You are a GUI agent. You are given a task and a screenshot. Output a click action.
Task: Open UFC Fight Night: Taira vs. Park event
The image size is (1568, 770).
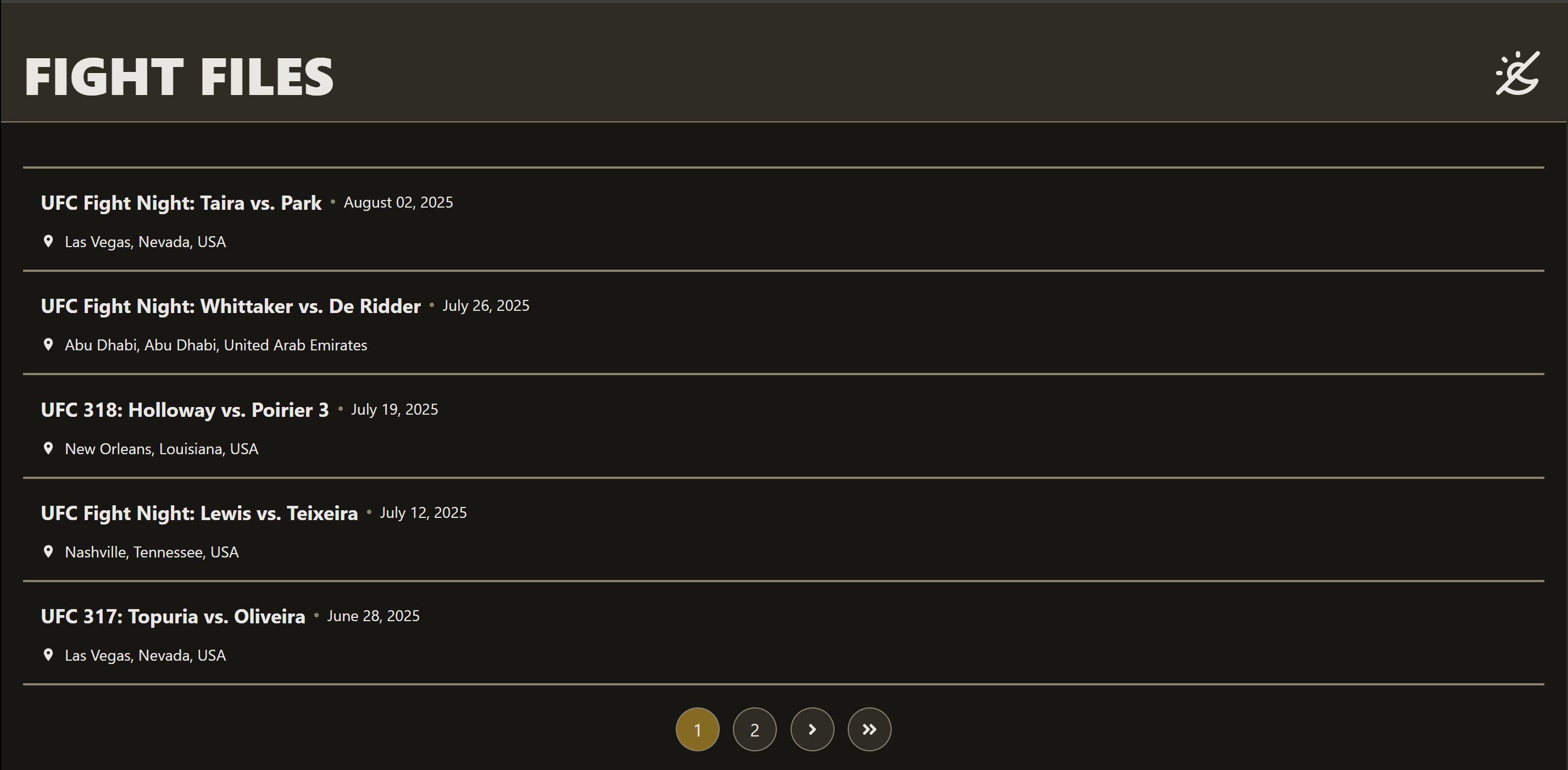click(x=181, y=203)
